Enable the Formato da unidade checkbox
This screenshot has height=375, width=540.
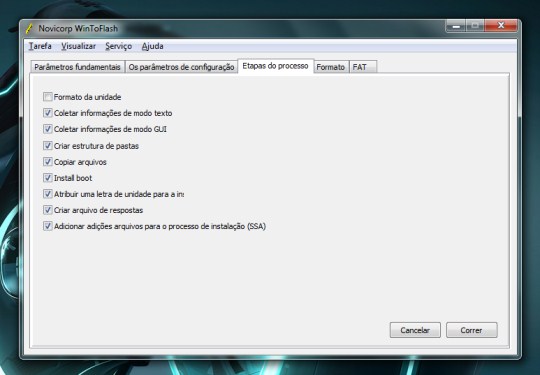tap(48, 97)
